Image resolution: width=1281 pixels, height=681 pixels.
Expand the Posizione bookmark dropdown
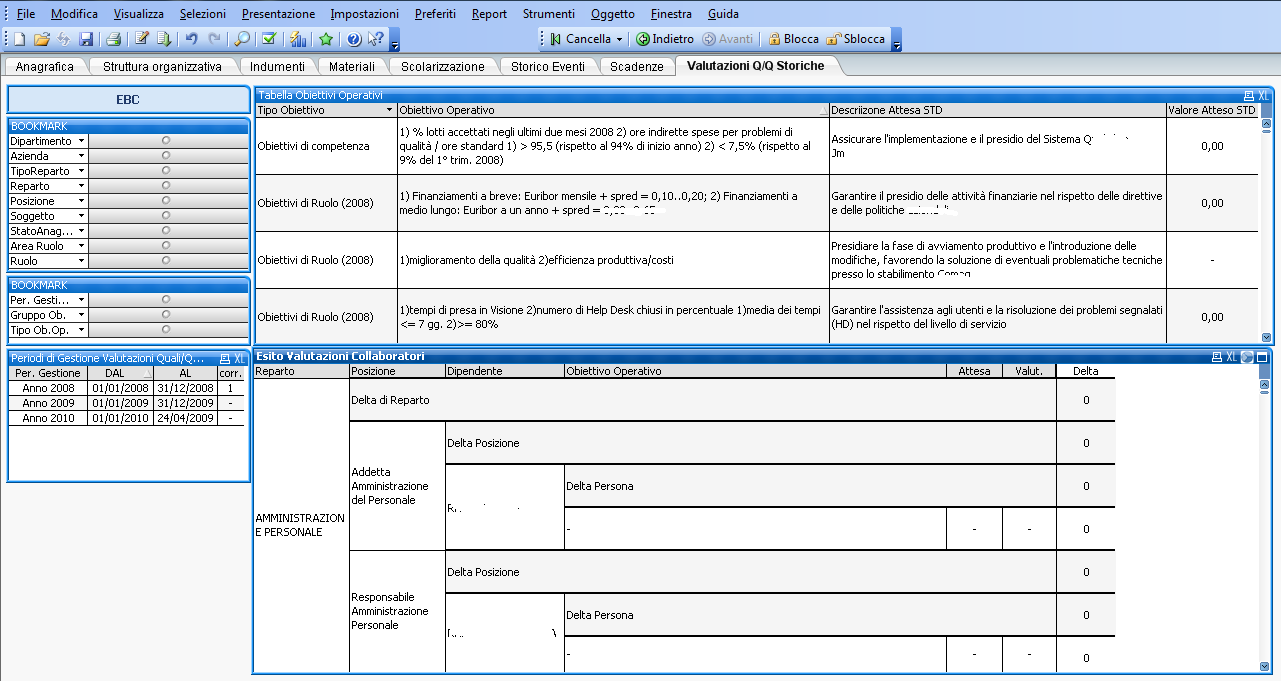(x=82, y=201)
